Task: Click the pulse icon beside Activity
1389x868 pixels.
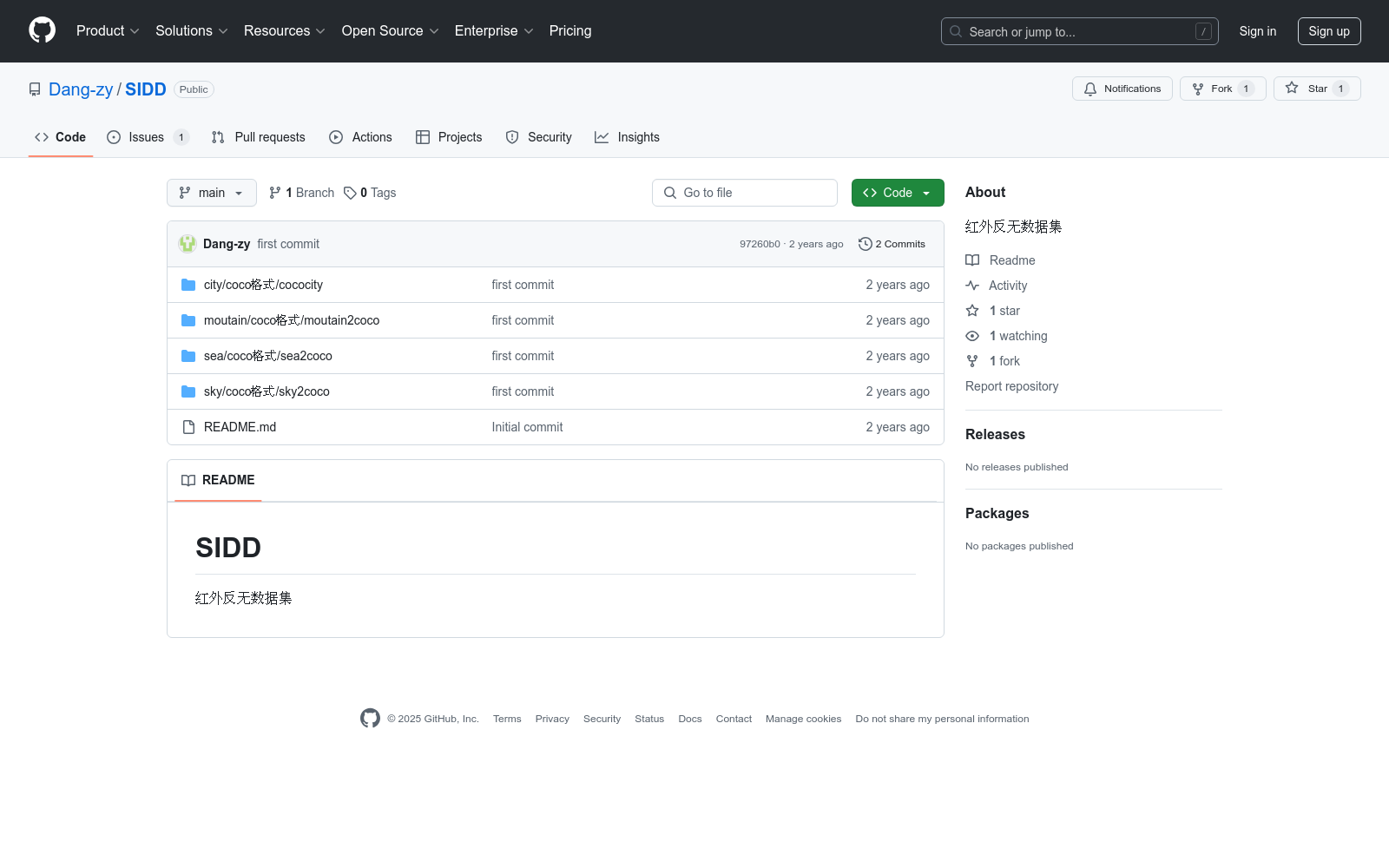Action: (x=972, y=286)
